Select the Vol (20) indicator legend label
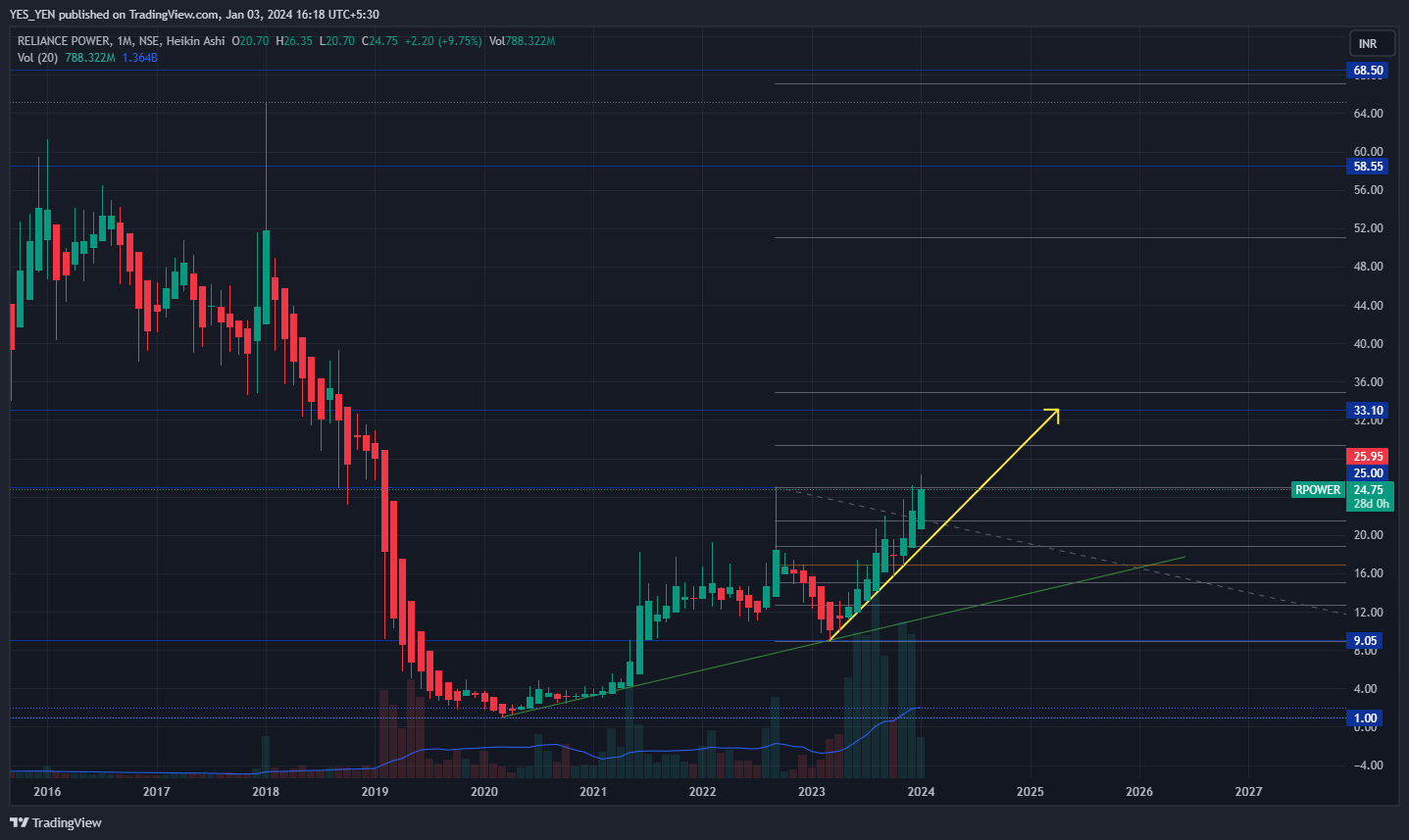Viewport: 1409px width, 840px height. [x=37, y=58]
